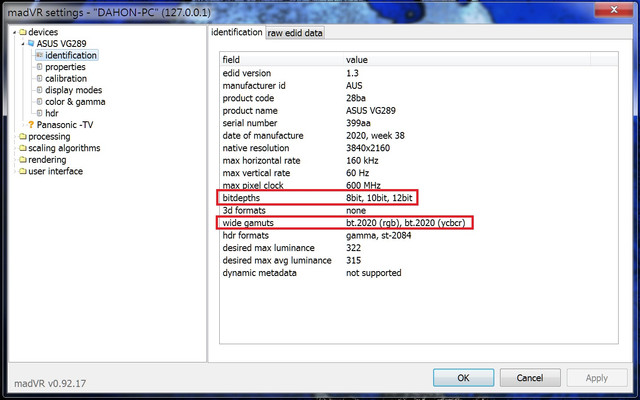640x400 pixels.
Task: Open the properties tree item
Action: 65,67
